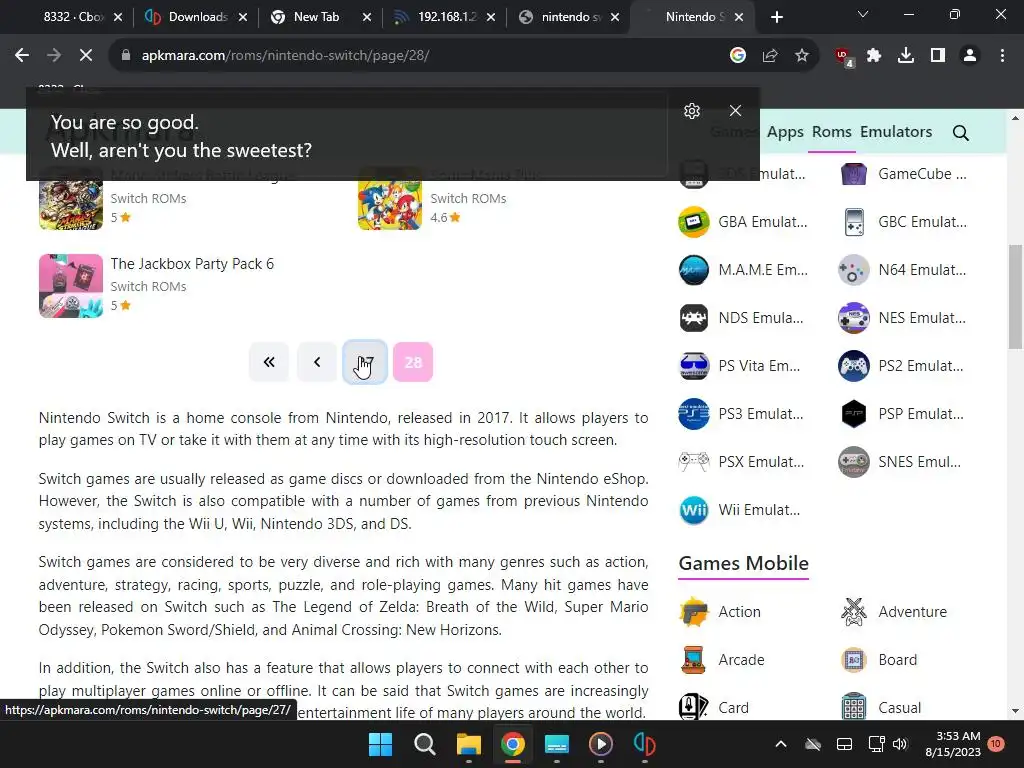Open PSP Emulator category icon

[x=854, y=414]
